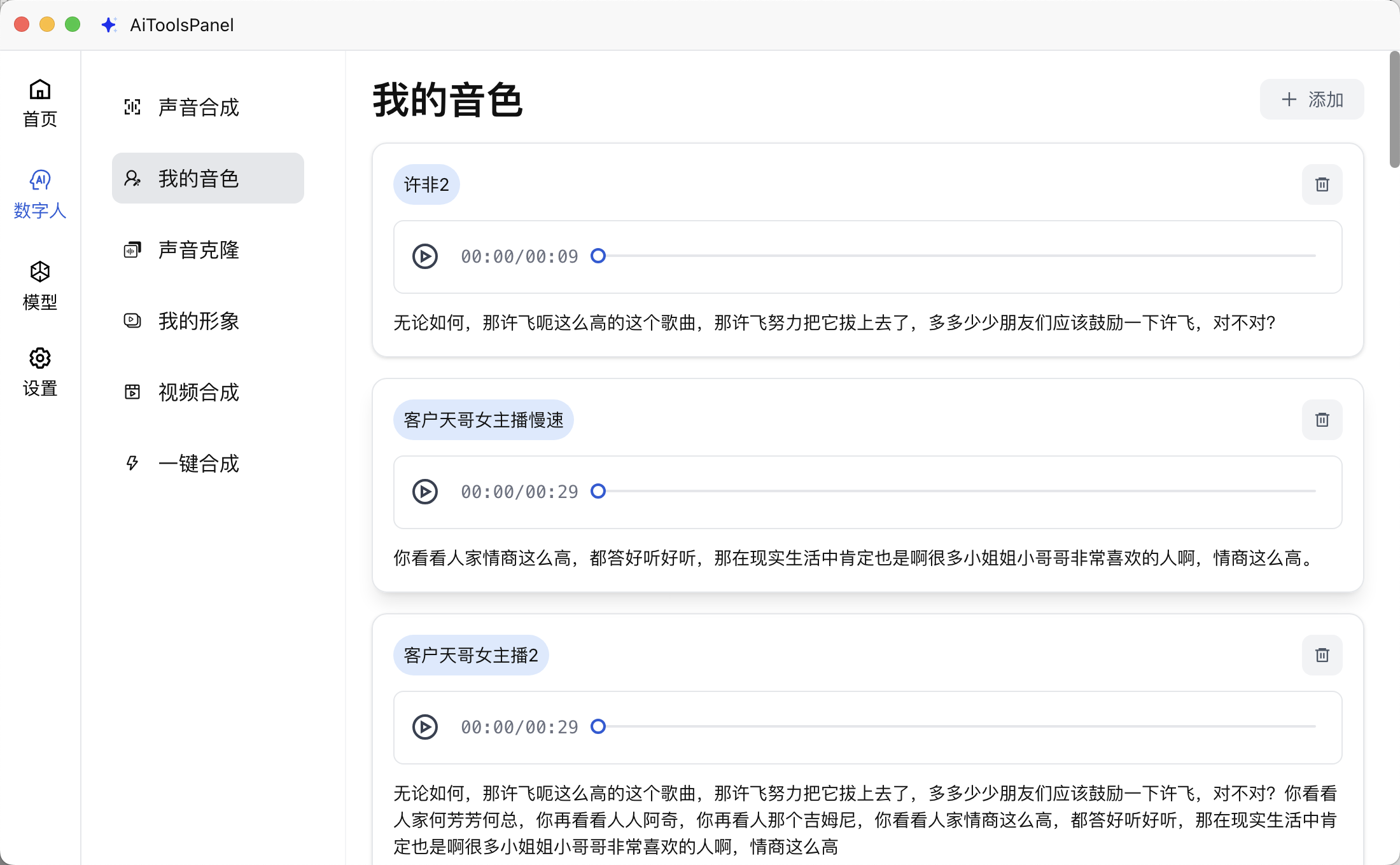Click the 声音克隆 clone icon
The width and height of the screenshot is (1400, 865).
coord(132,249)
